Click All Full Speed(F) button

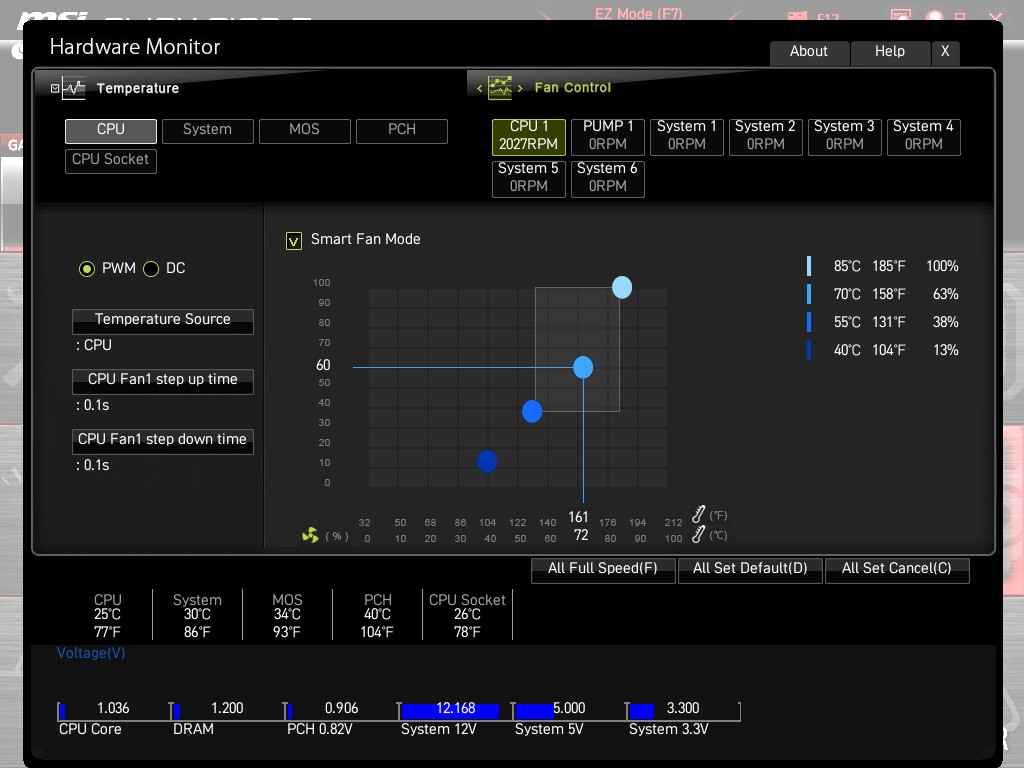point(603,569)
